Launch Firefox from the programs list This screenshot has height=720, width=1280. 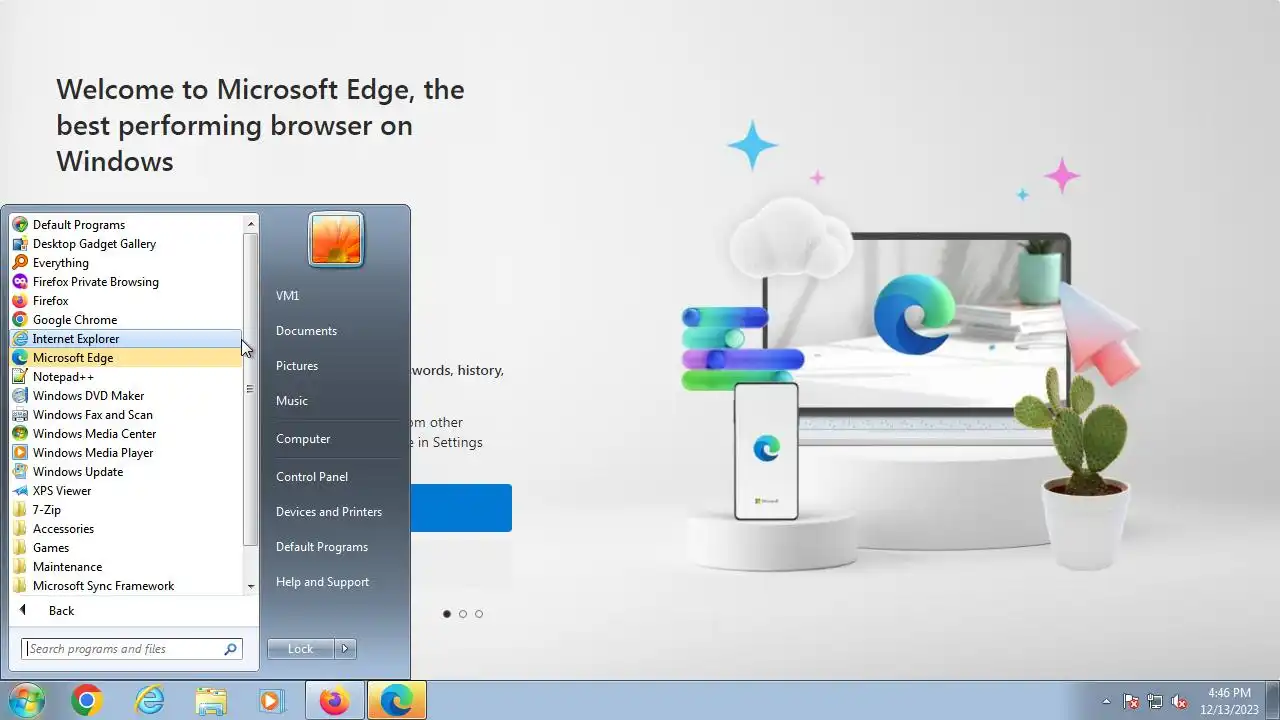[x=126, y=301]
